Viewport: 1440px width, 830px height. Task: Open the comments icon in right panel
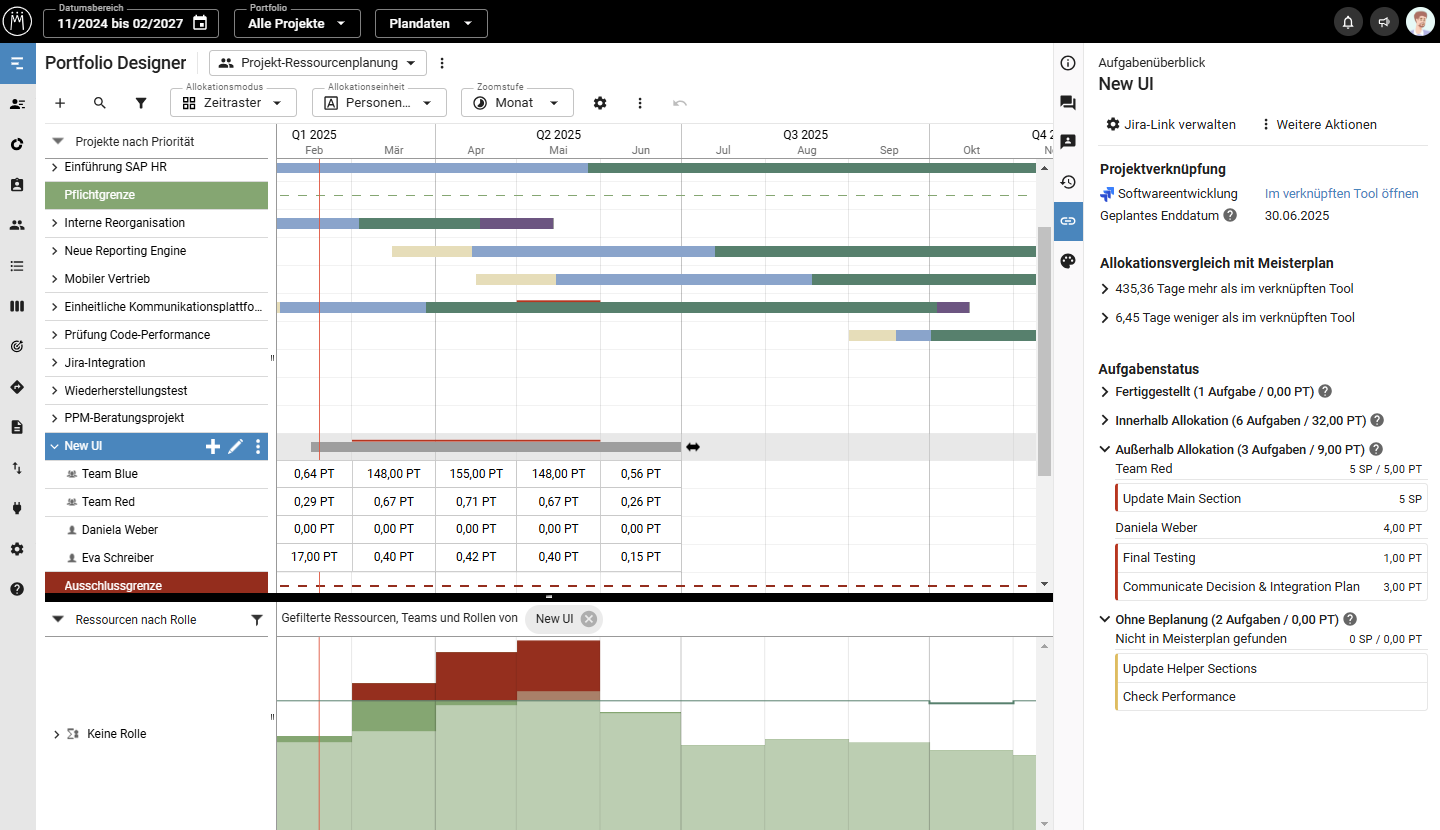[1068, 103]
